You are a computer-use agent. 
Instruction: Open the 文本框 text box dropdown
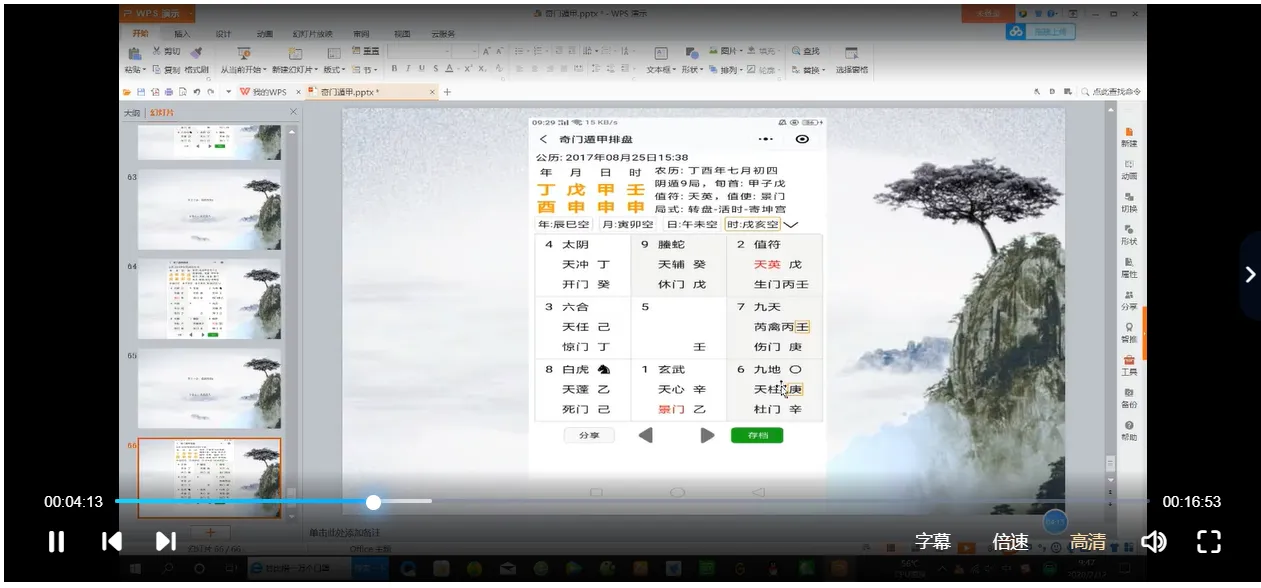[660, 70]
